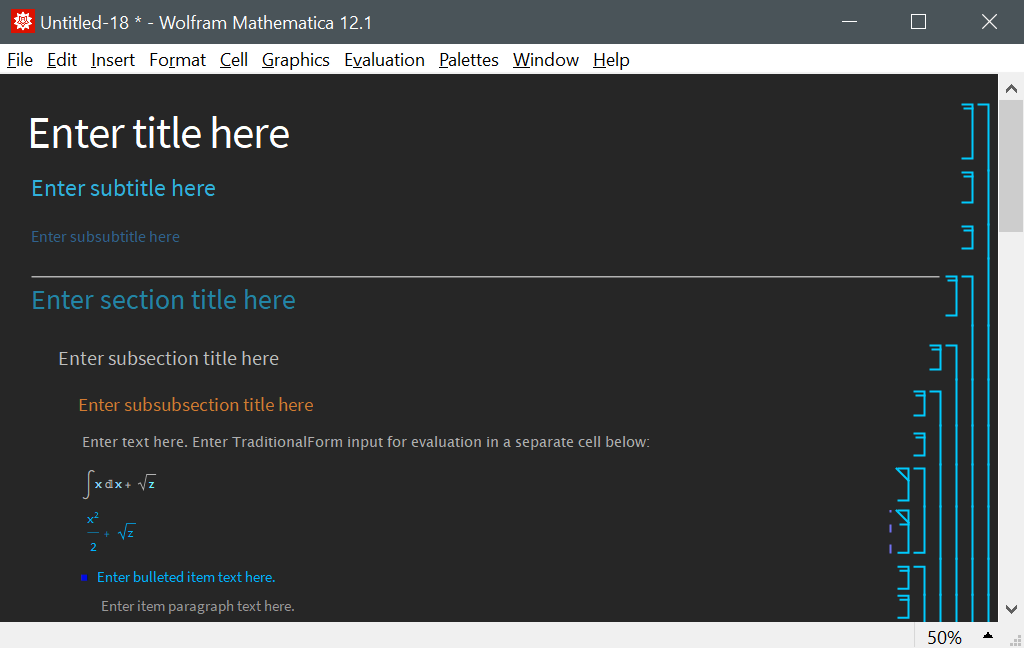The image size is (1024, 648).
Task: Open the Evaluation menu
Action: [x=384, y=60]
